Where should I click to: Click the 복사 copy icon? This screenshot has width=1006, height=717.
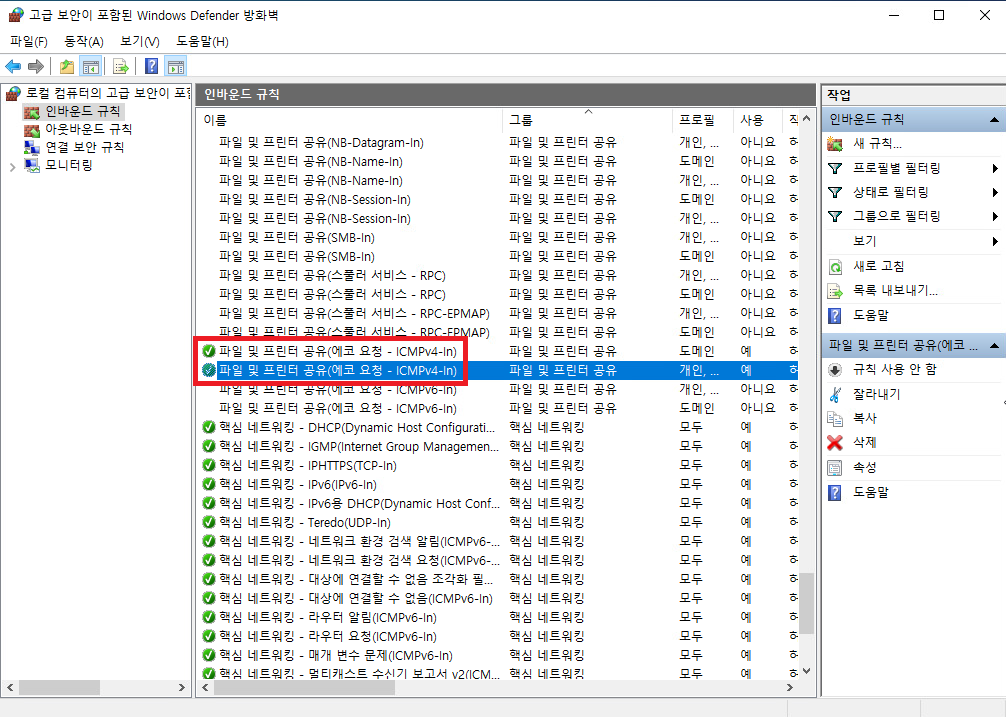(835, 419)
